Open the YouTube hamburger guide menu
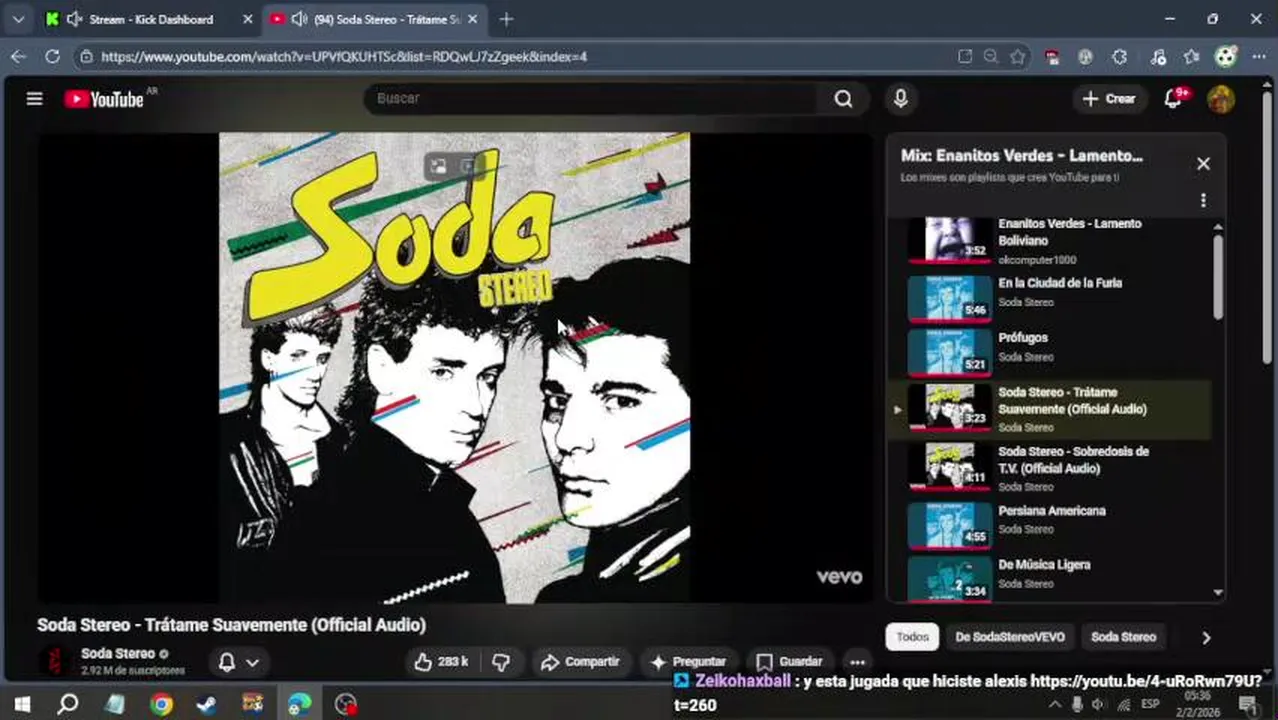This screenshot has height=720, width=1278. 35,98
